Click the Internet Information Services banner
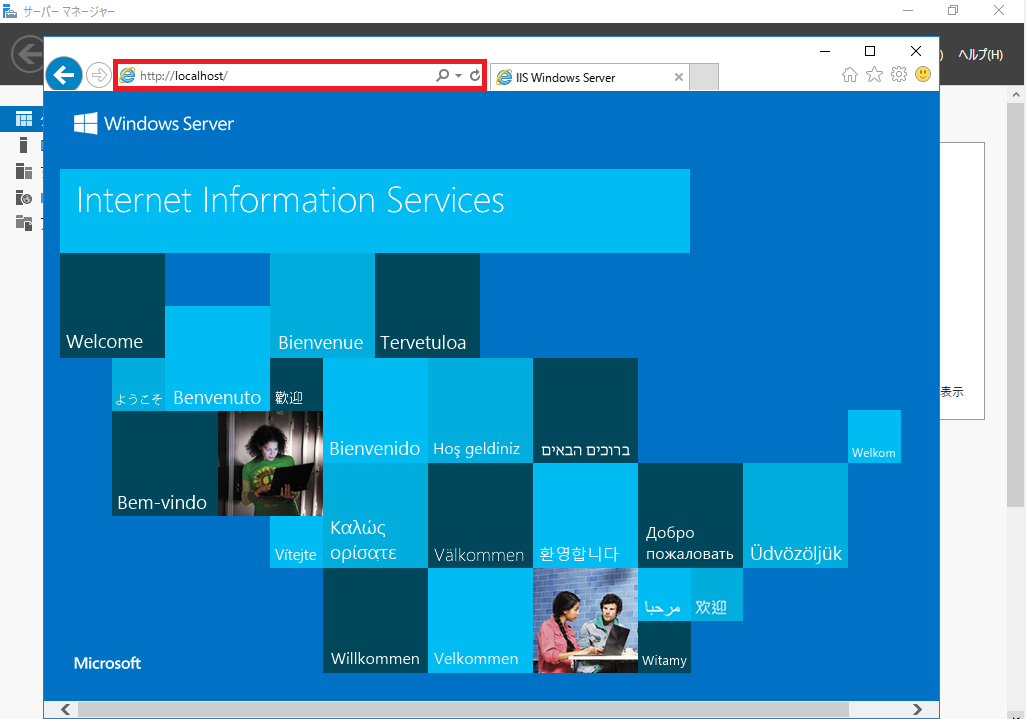 (375, 211)
